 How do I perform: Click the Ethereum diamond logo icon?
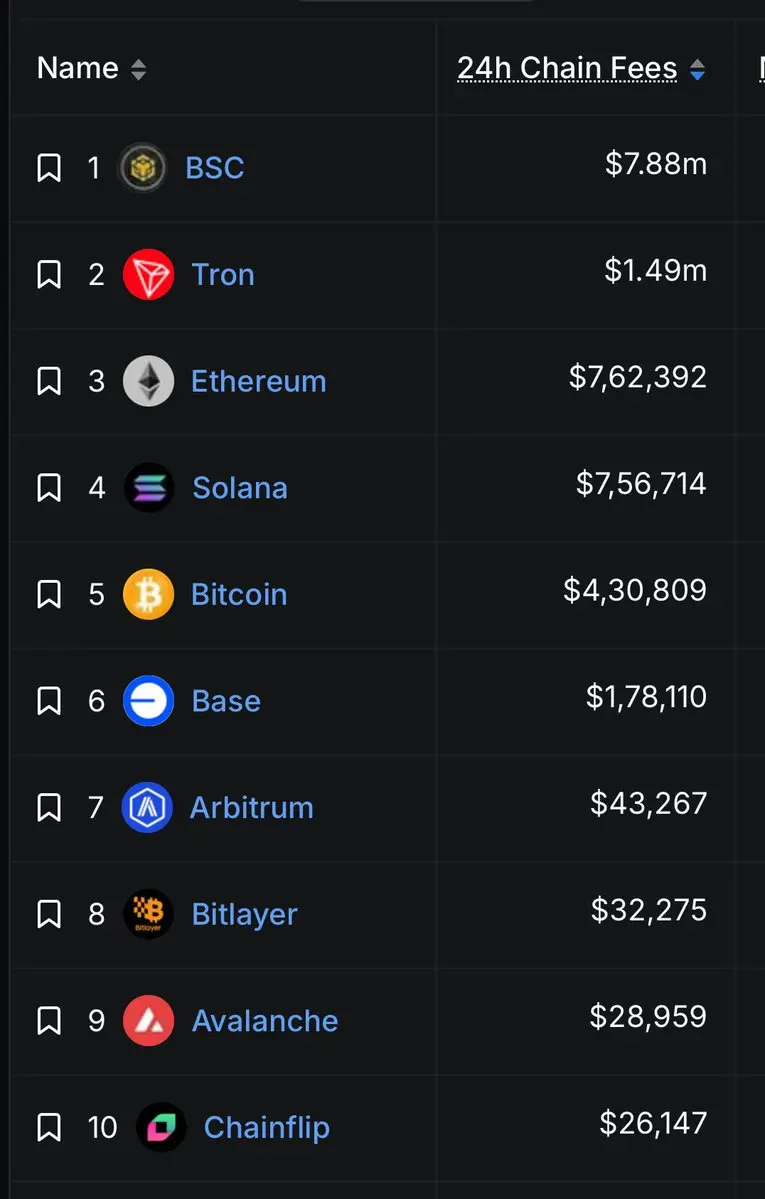click(x=148, y=381)
